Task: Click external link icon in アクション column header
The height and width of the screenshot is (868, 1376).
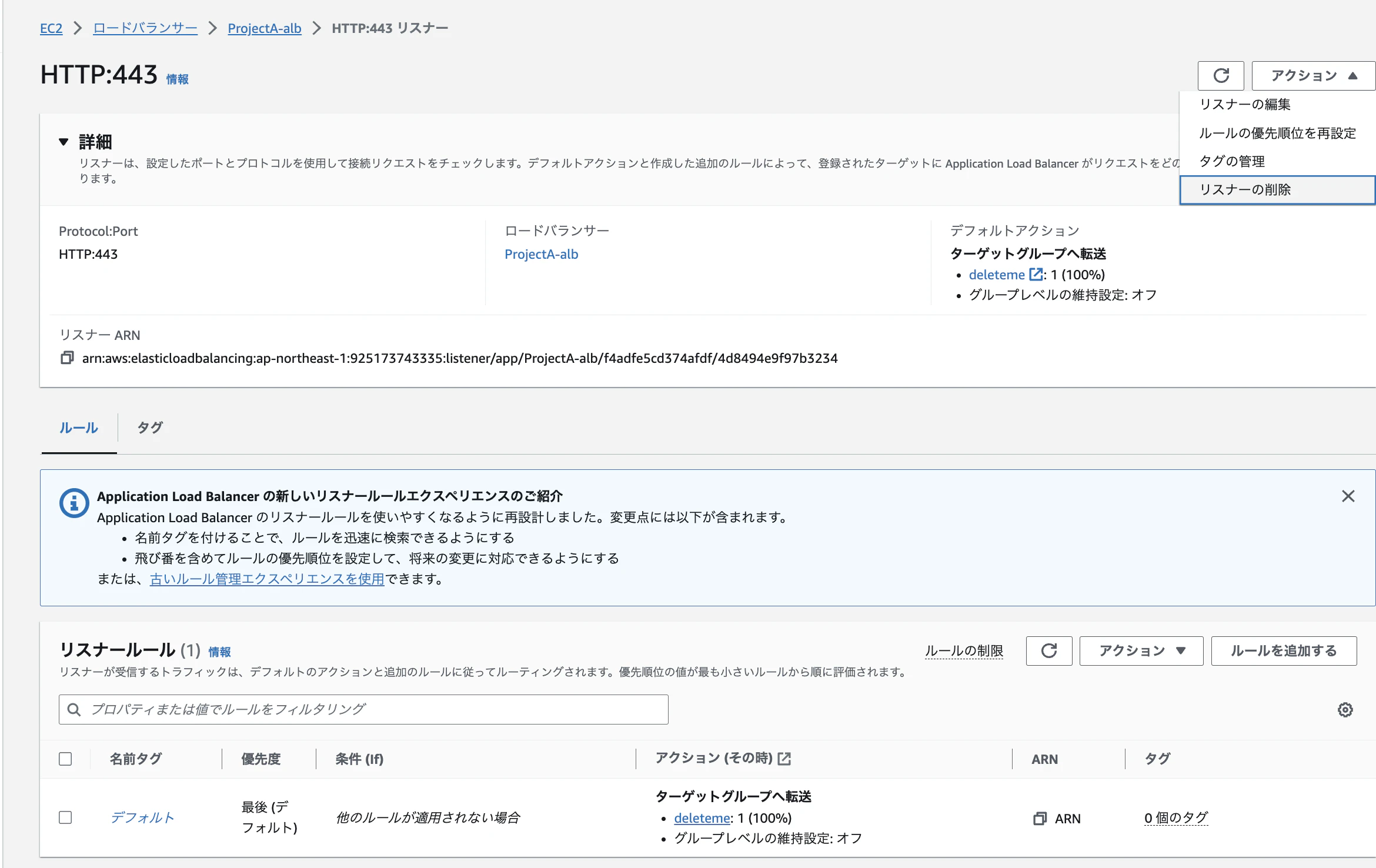Action: (784, 759)
